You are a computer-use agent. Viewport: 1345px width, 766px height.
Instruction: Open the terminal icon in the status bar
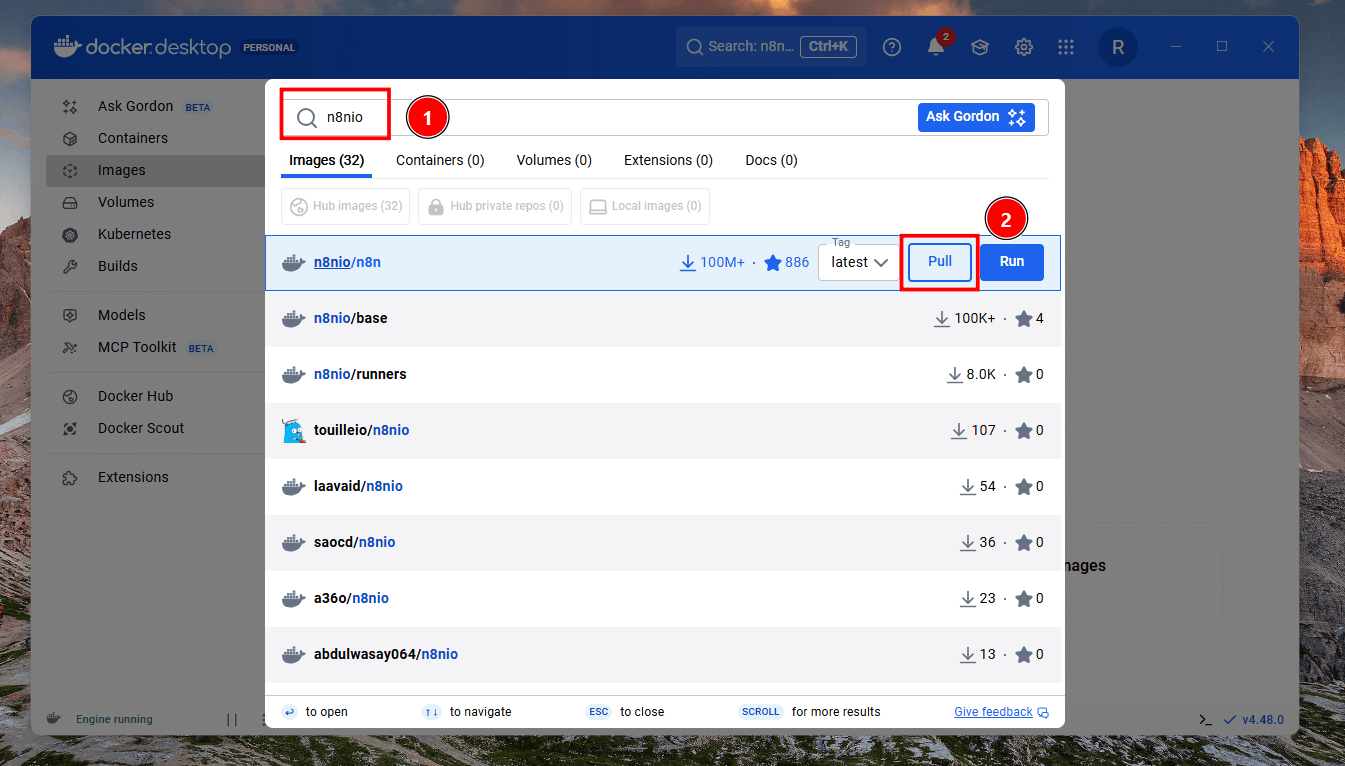click(1205, 719)
